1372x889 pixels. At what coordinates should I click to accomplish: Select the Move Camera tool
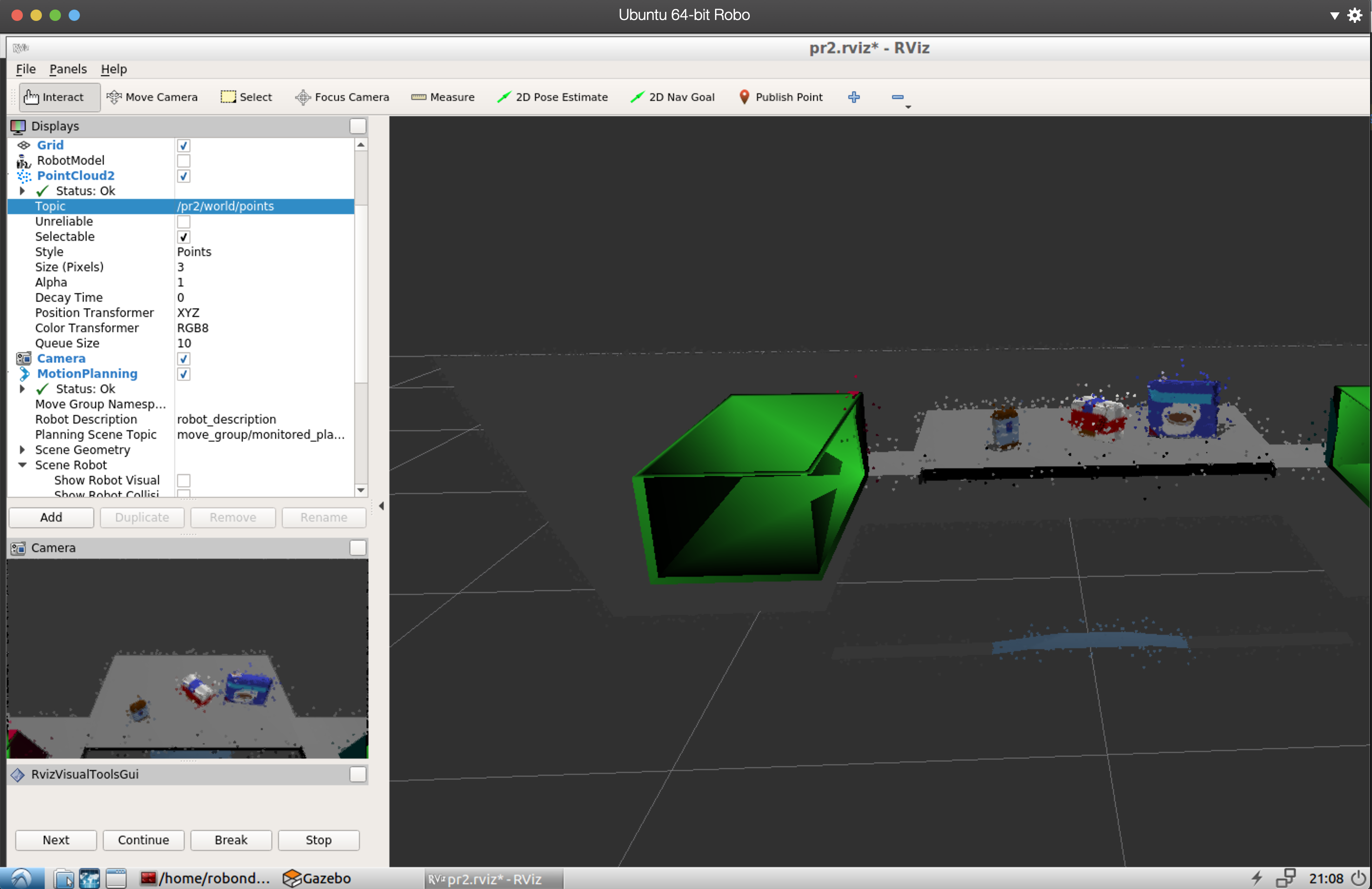[152, 97]
